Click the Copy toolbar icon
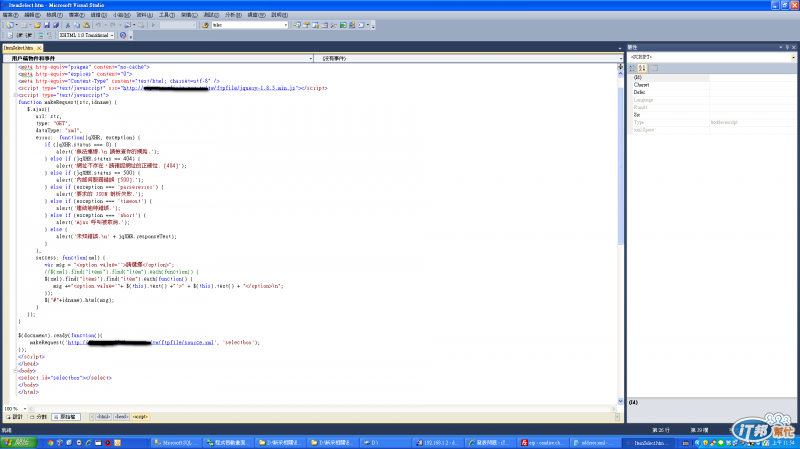This screenshot has height=449, width=800. click(77, 25)
